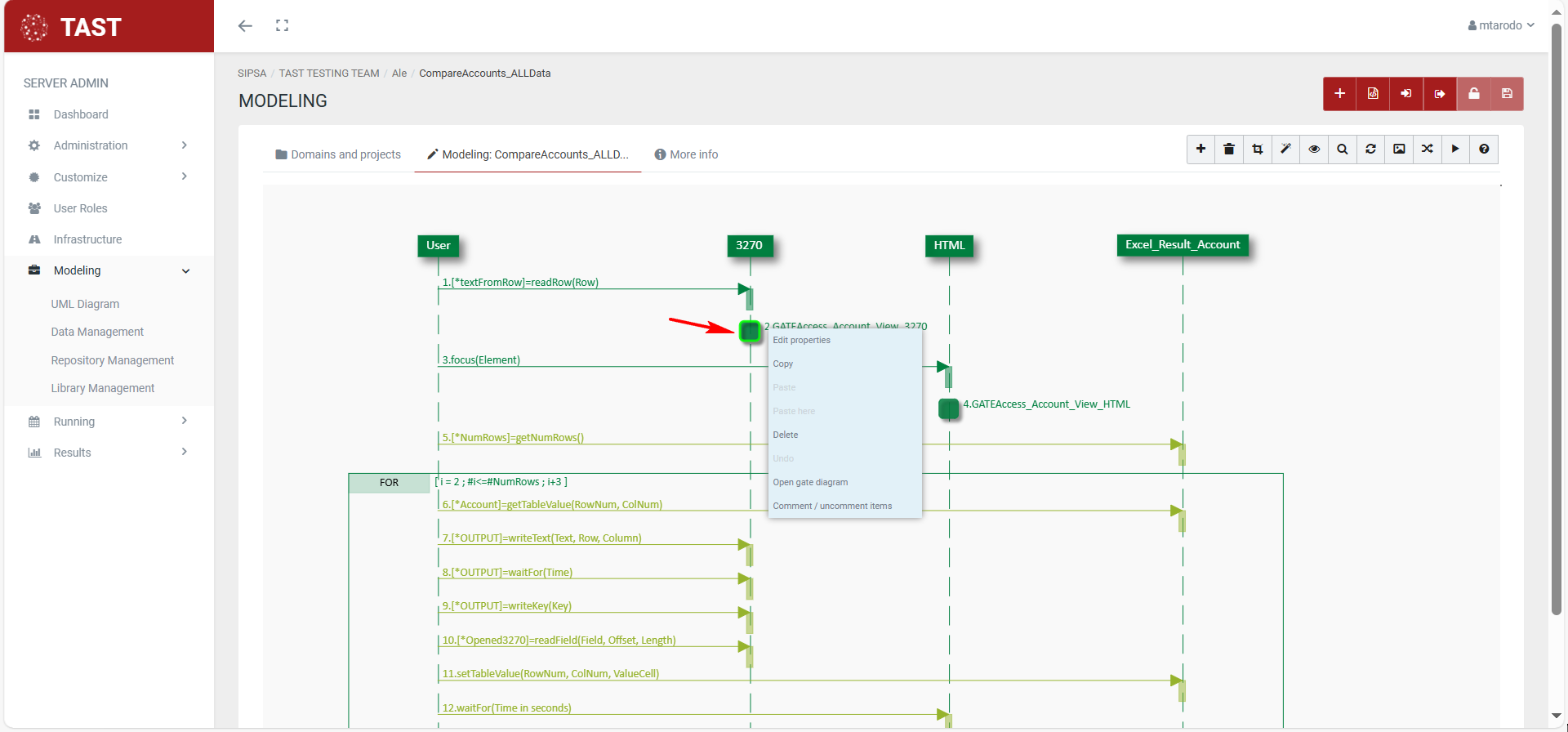Screen dimensions: 1568x732
Task: Click the magic wand icon
Action: click(1285, 150)
